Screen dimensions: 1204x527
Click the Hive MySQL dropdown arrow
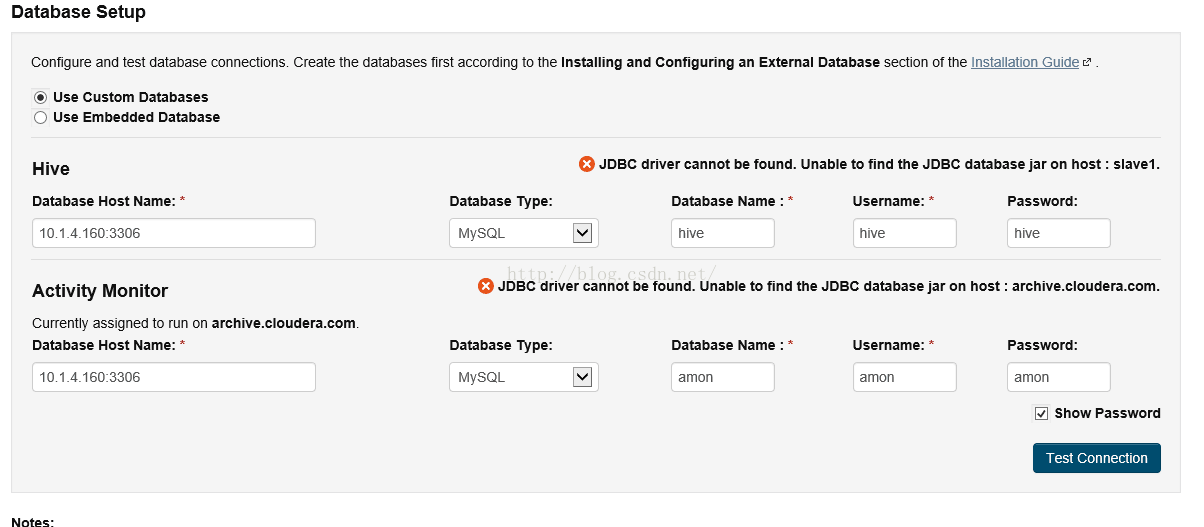tap(582, 233)
